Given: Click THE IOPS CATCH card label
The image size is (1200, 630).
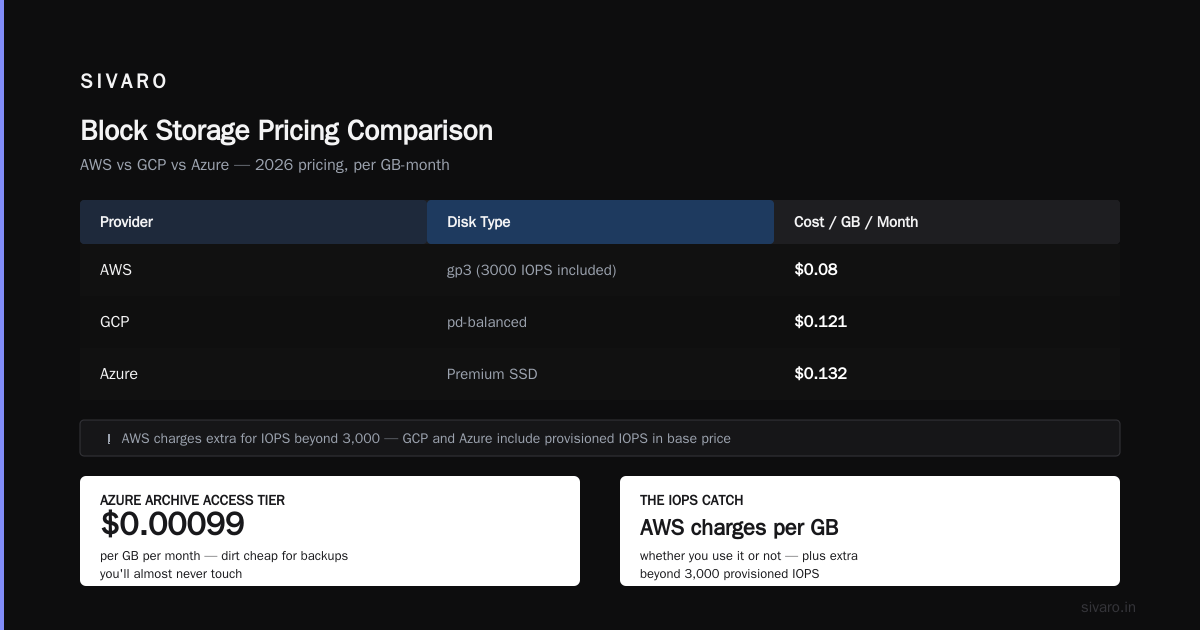Looking at the screenshot, I should [691, 500].
